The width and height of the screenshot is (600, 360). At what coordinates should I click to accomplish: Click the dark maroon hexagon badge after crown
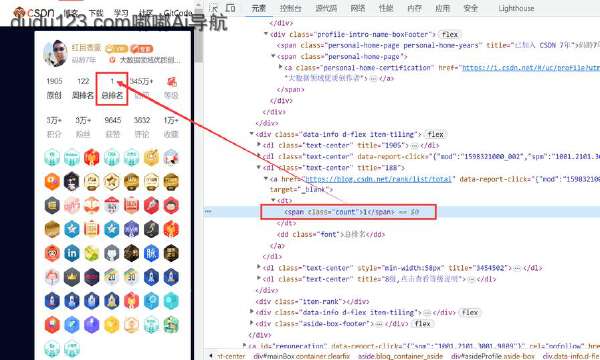(91, 277)
